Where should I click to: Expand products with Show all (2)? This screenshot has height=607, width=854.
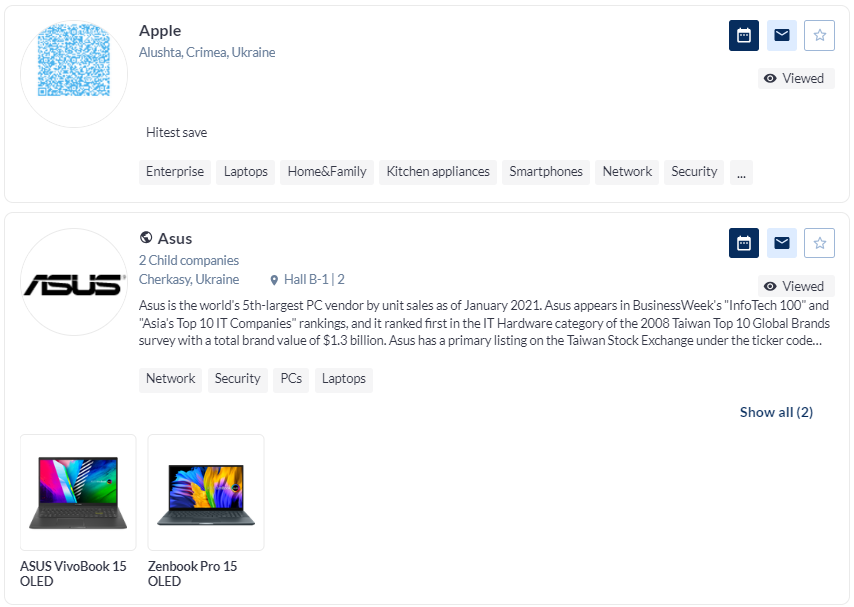pos(776,412)
